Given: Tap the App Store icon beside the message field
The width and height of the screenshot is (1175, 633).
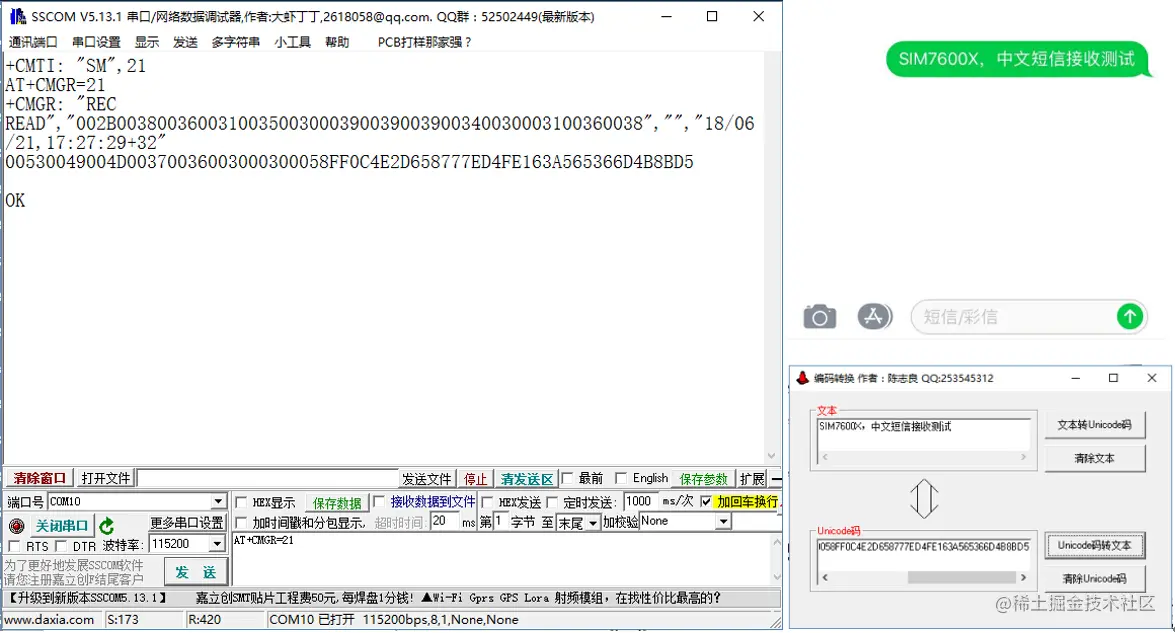Looking at the screenshot, I should tap(875, 317).
